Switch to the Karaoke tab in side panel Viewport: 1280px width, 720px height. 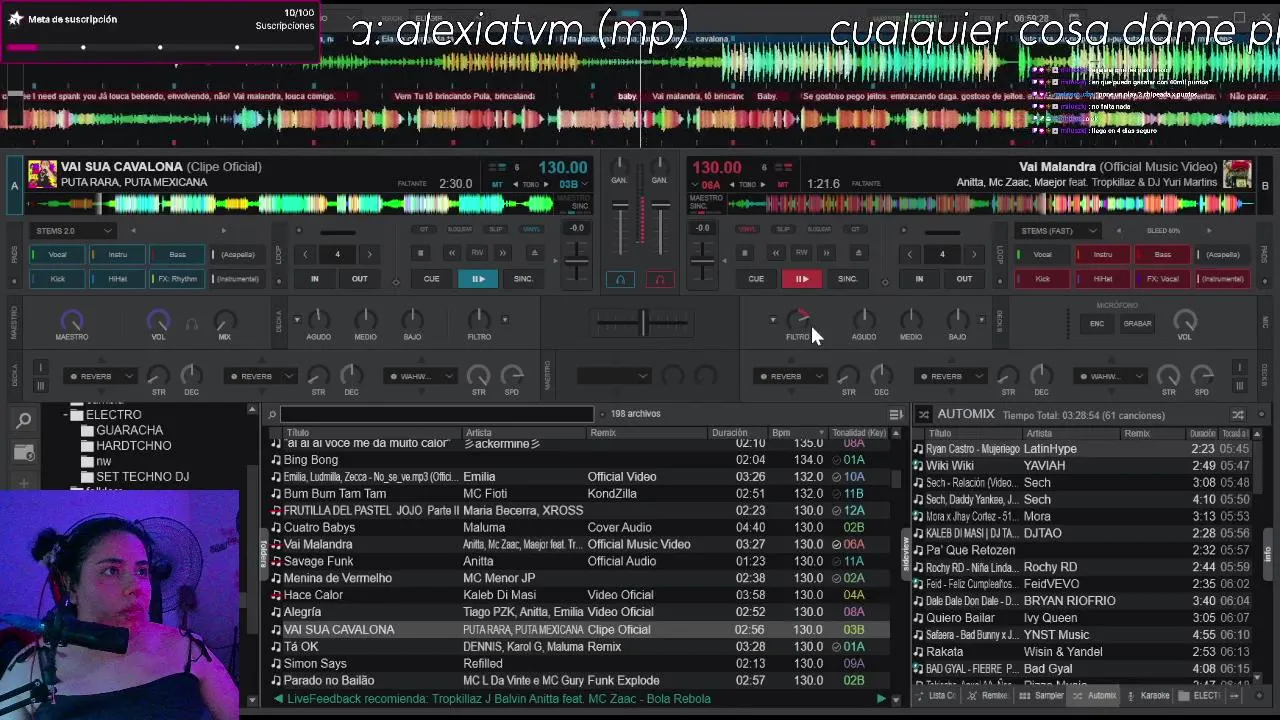click(1148, 696)
